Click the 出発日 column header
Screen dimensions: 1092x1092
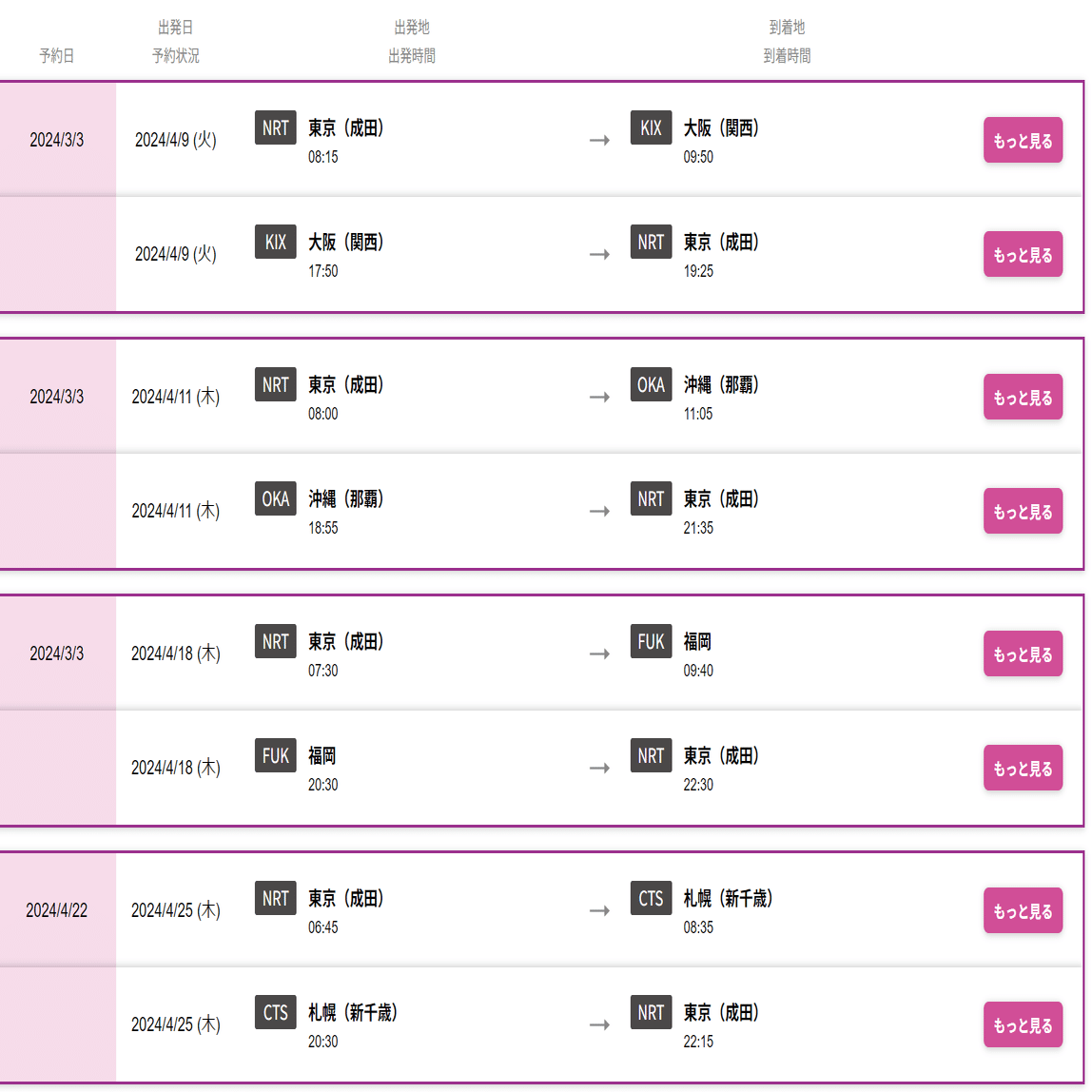click(x=175, y=28)
